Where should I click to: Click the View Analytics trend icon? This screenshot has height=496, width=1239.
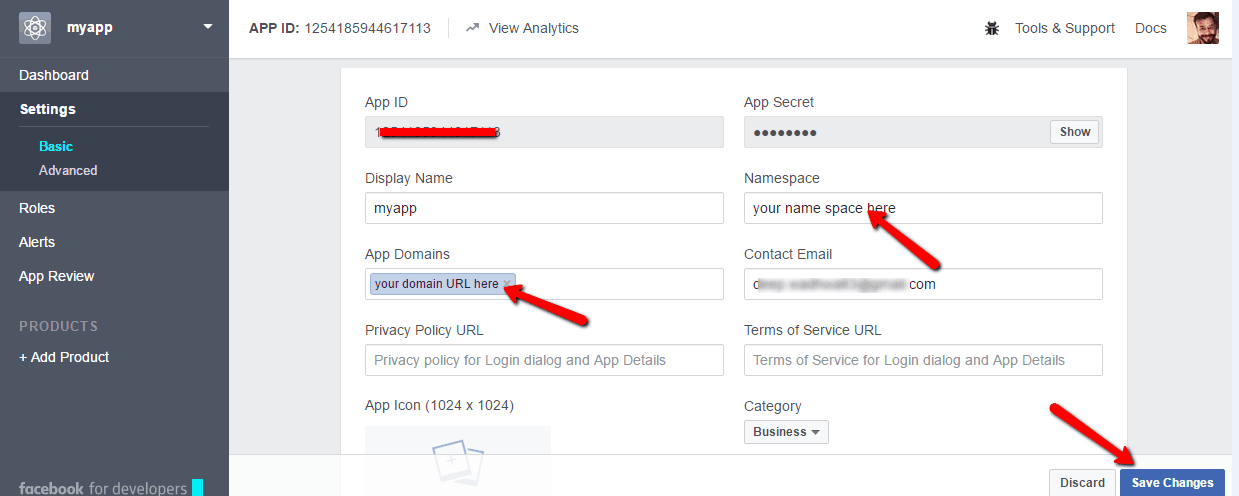pyautogui.click(x=473, y=28)
